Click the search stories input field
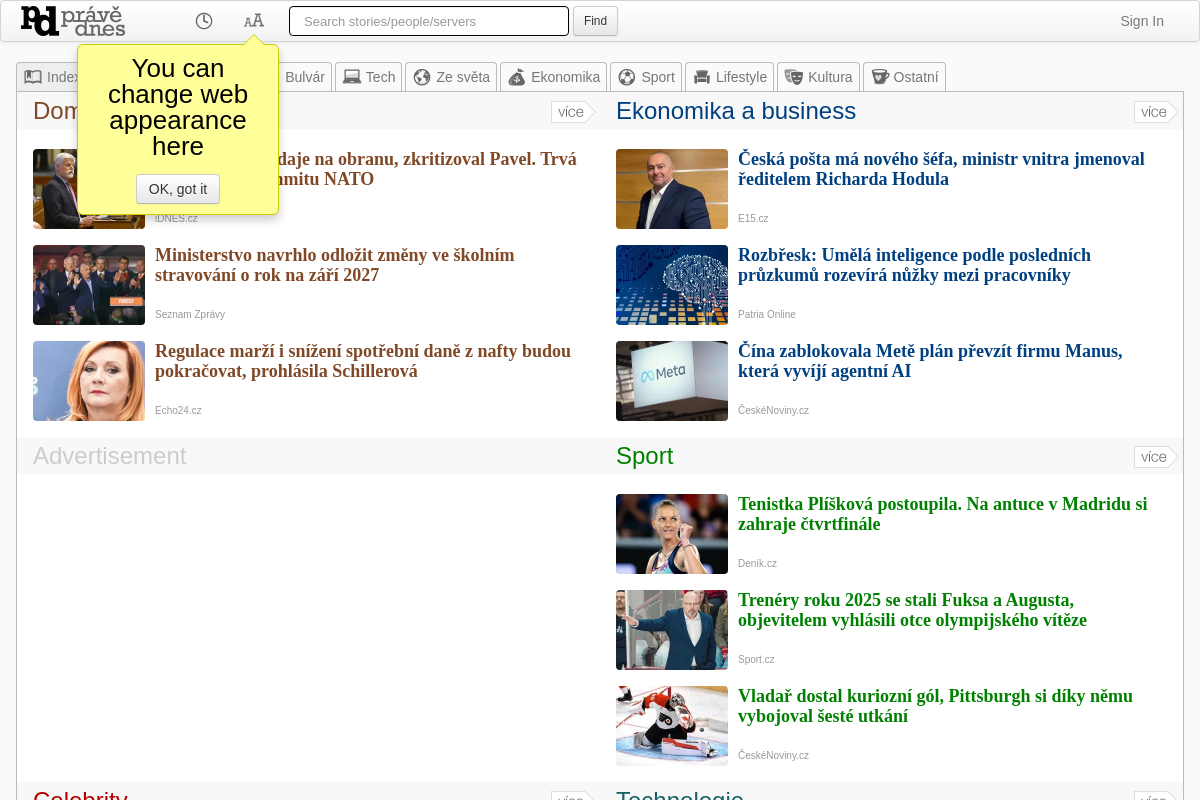 point(429,21)
